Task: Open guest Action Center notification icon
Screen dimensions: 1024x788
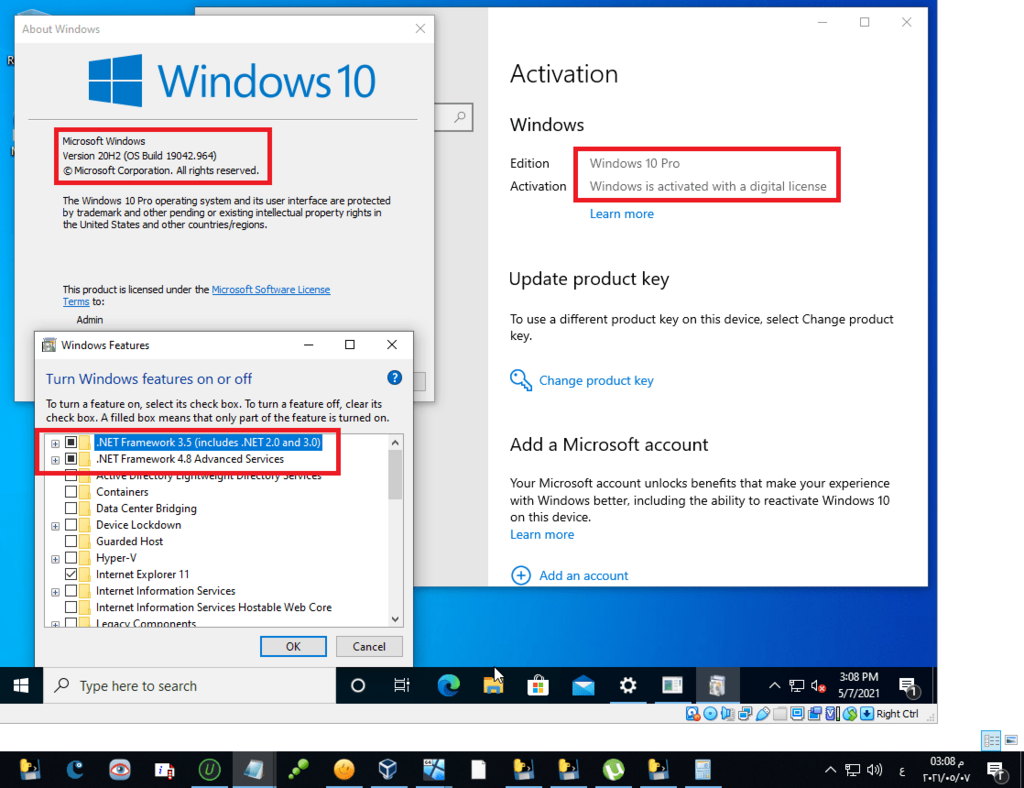Action: (908, 686)
